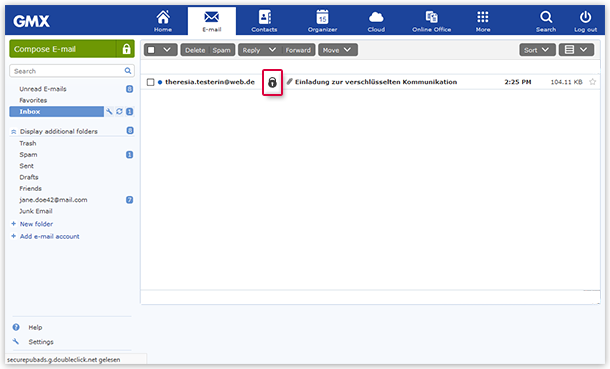Screen dimensions: 610x369
Task: Click the 2:25 PM timestamp
Action: (518, 82)
